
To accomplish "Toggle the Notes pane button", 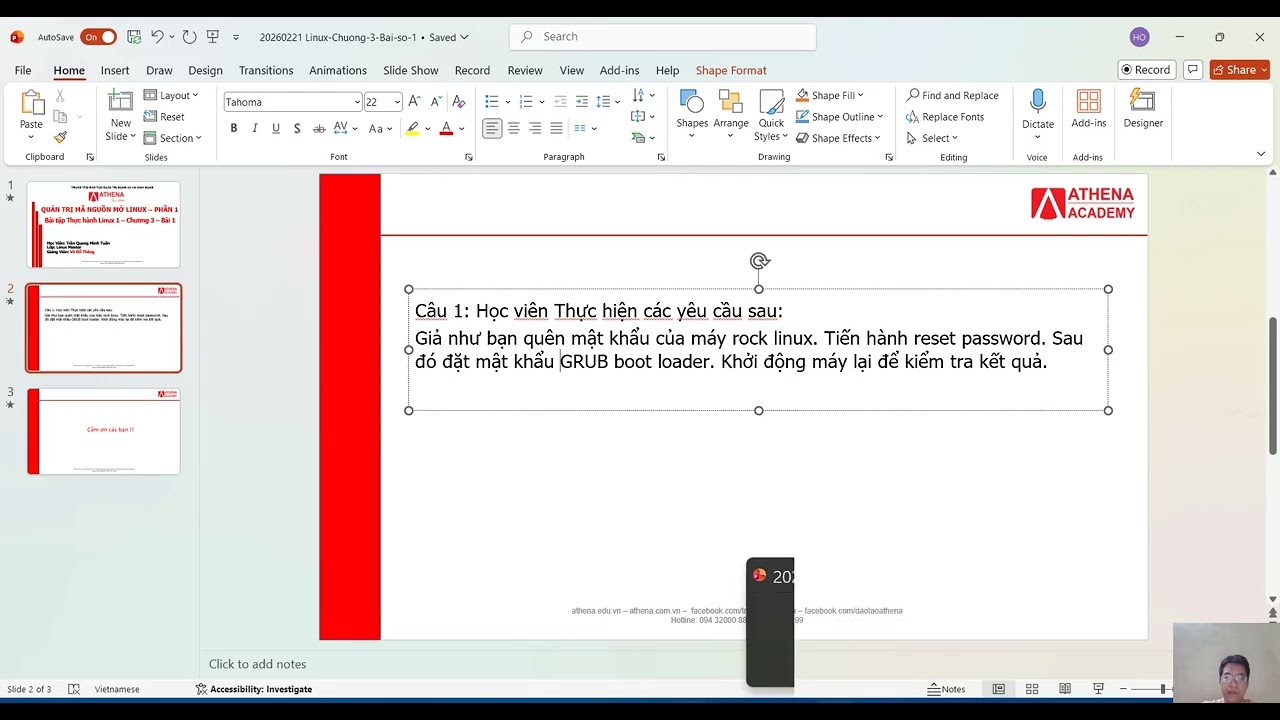I will (946, 689).
